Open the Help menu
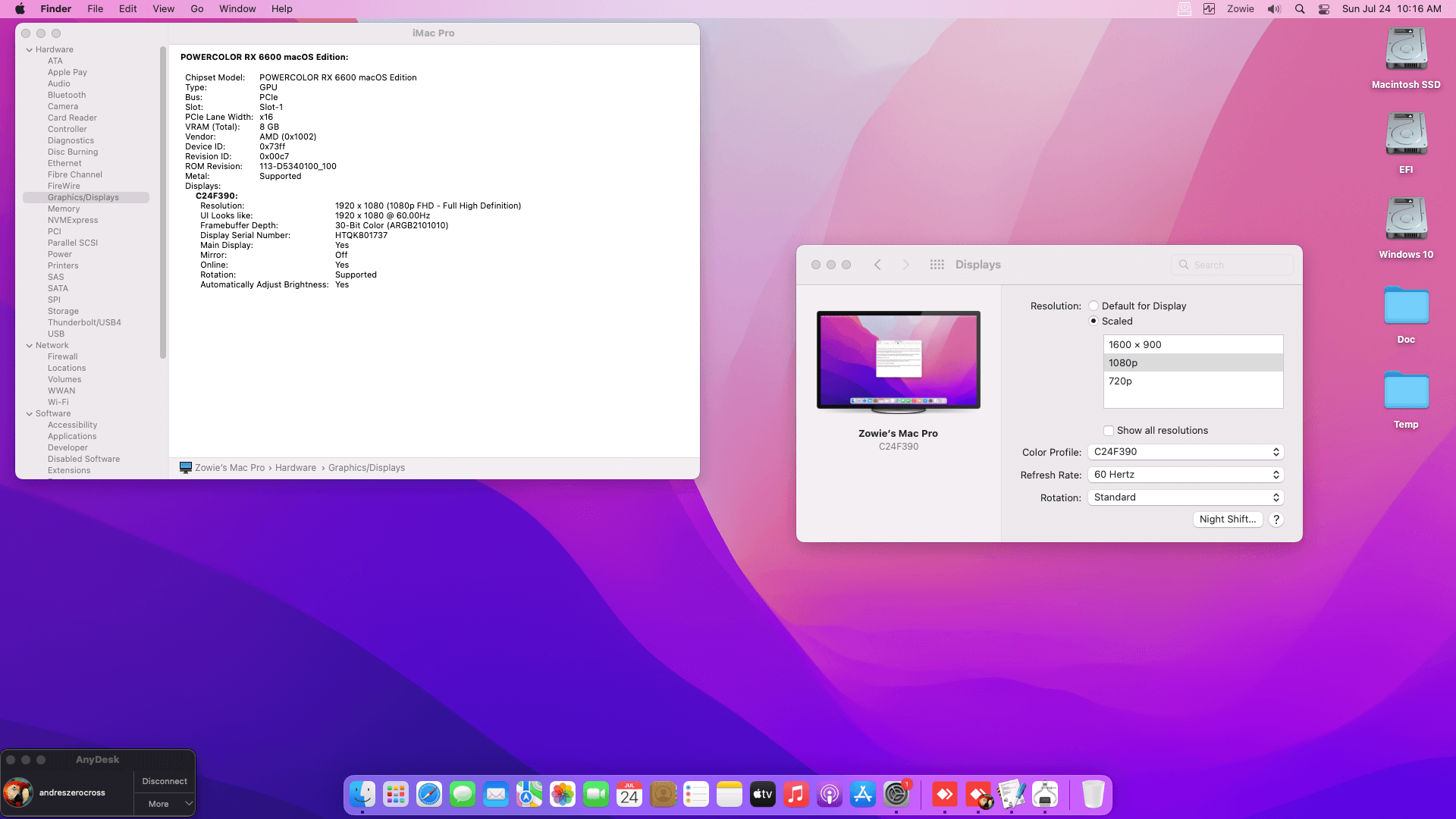Viewport: 1456px width, 819px height. [282, 9]
